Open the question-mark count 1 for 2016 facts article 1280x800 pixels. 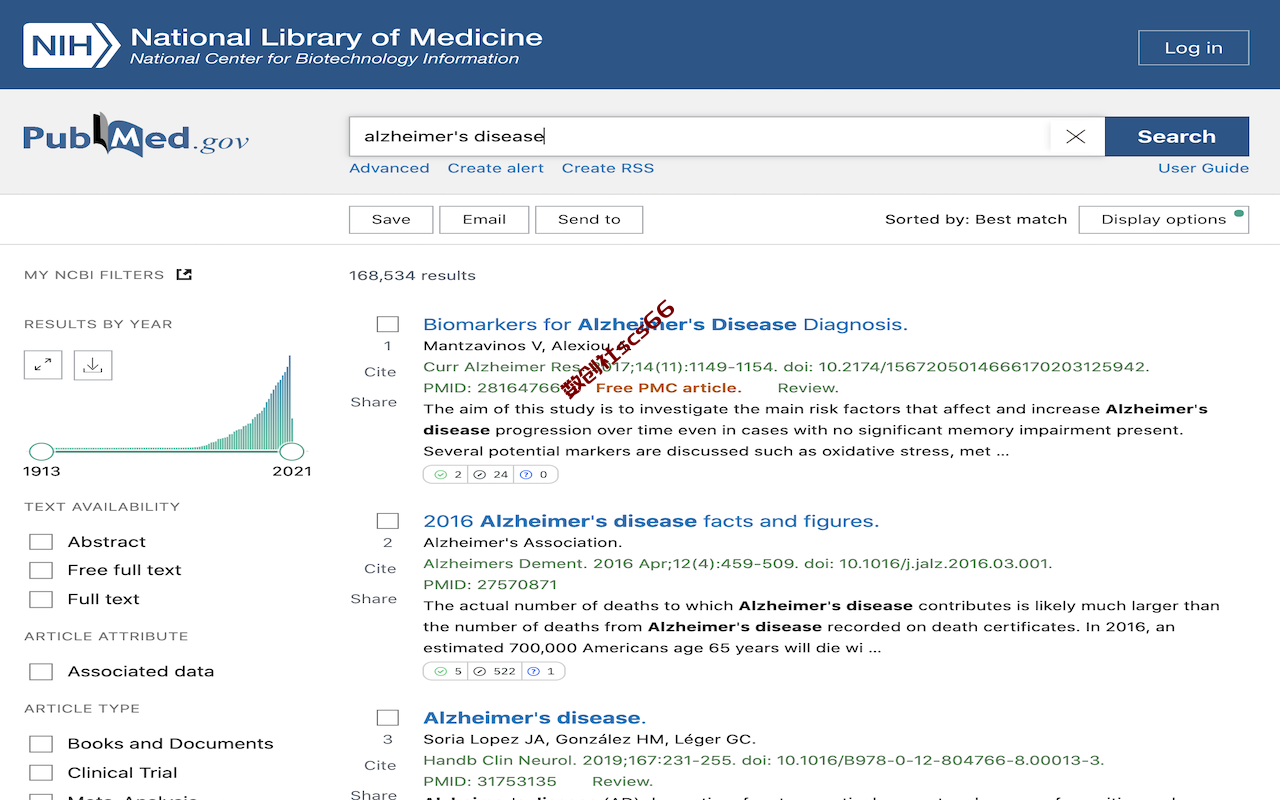[542, 671]
